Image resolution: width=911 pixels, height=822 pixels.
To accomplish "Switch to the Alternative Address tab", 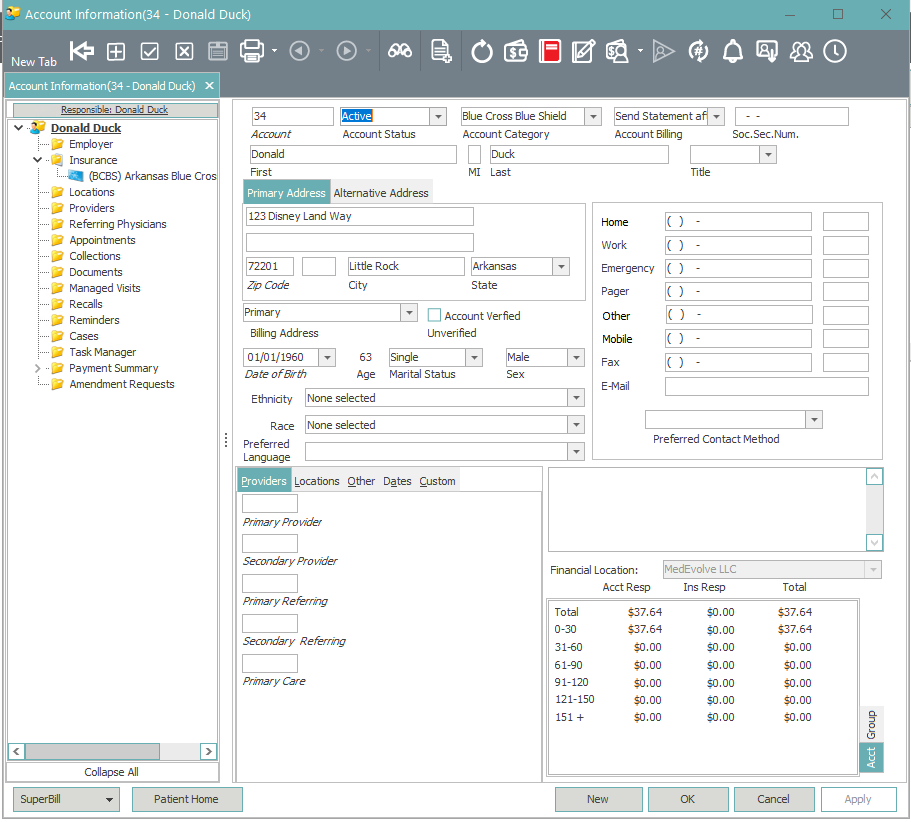I will click(381, 193).
